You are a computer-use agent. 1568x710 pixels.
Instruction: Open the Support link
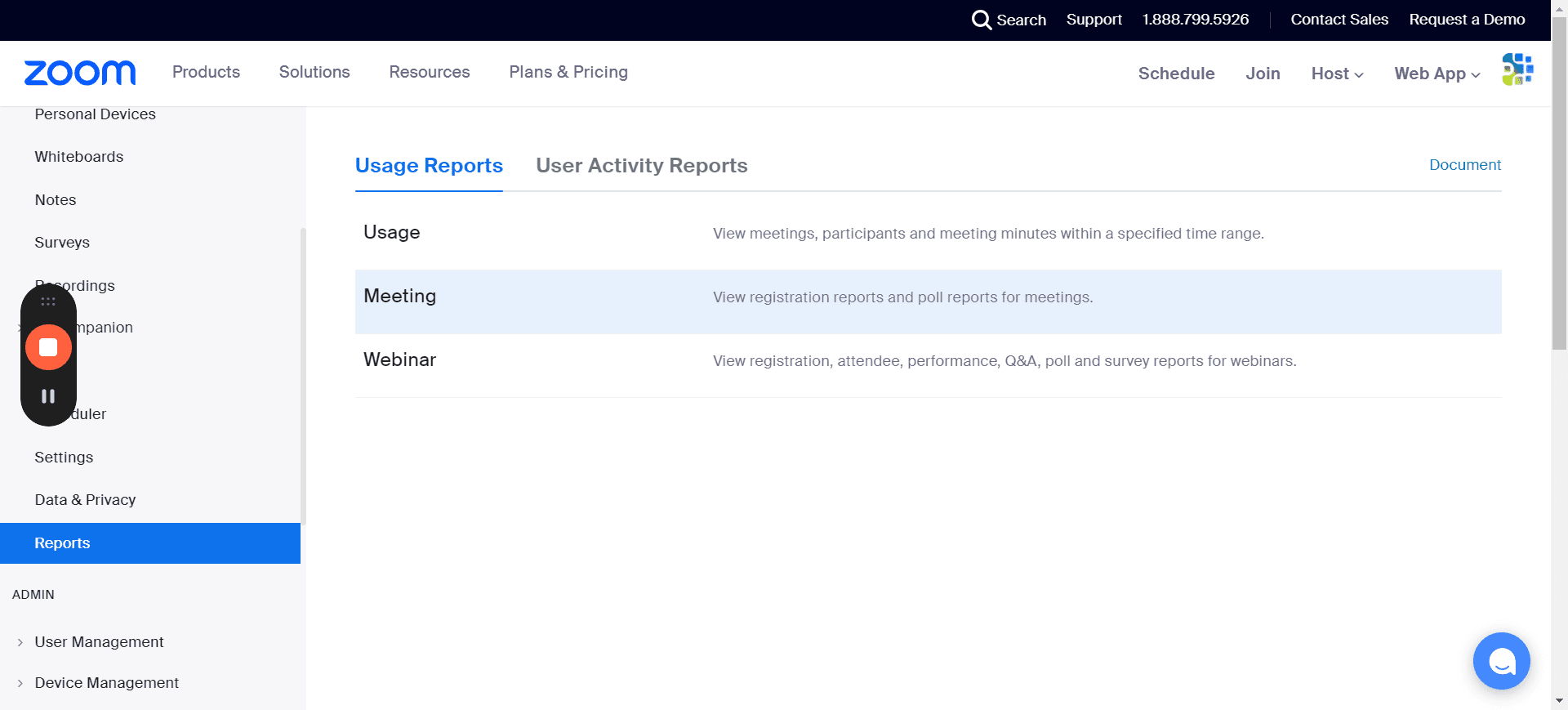pyautogui.click(x=1094, y=20)
